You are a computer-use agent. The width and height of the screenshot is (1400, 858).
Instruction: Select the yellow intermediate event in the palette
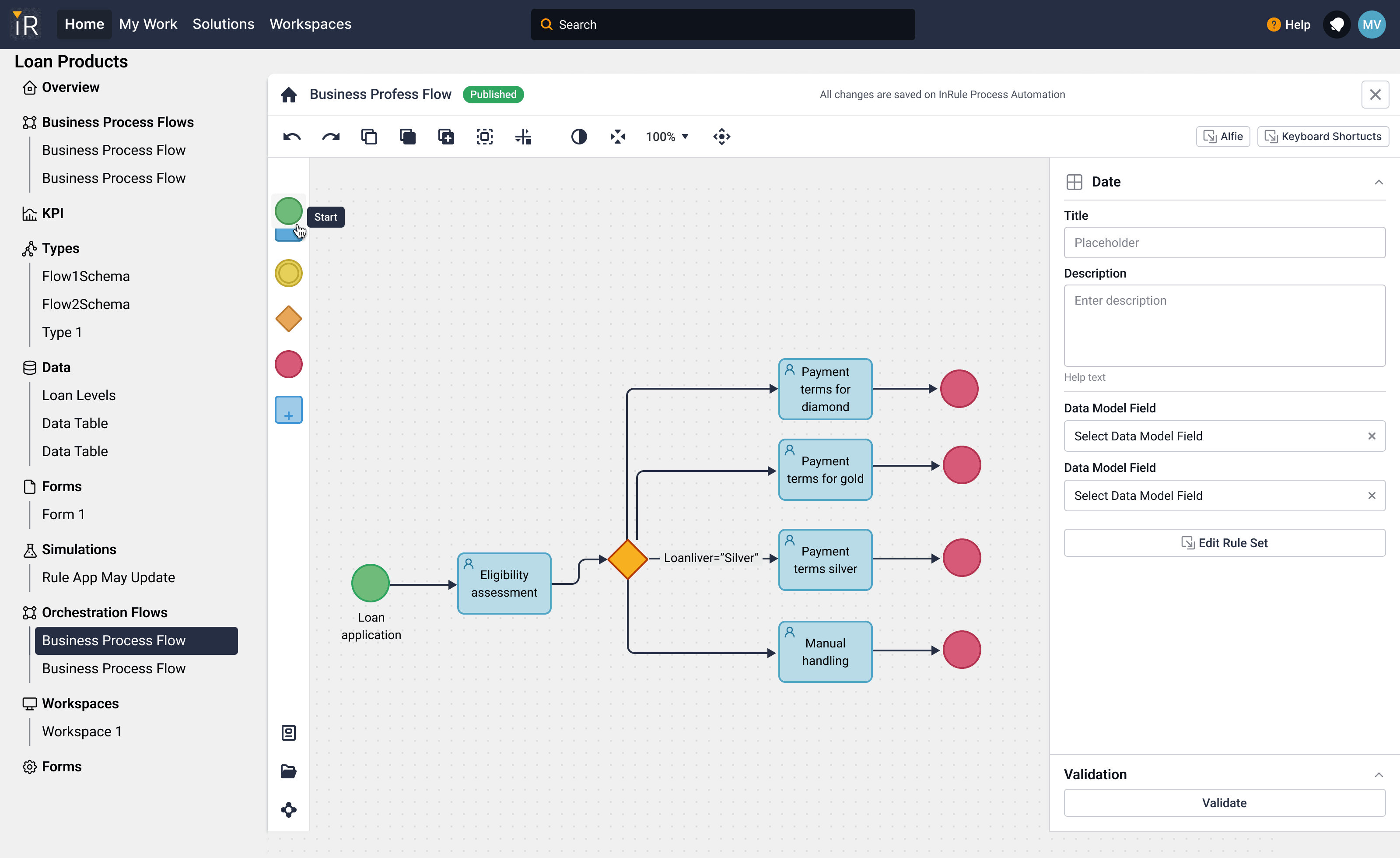(x=289, y=273)
